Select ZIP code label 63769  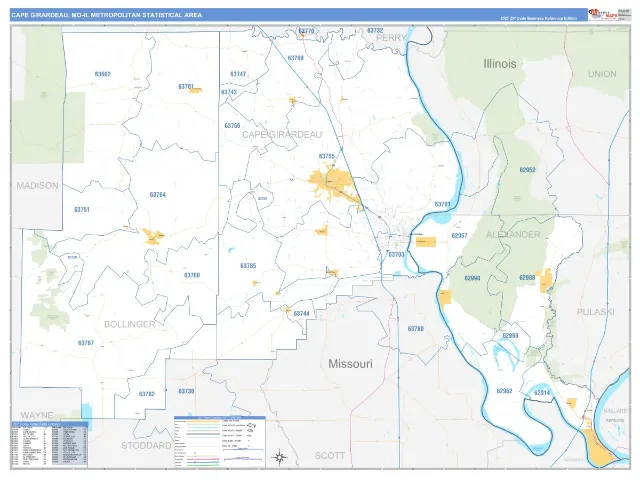[296, 58]
